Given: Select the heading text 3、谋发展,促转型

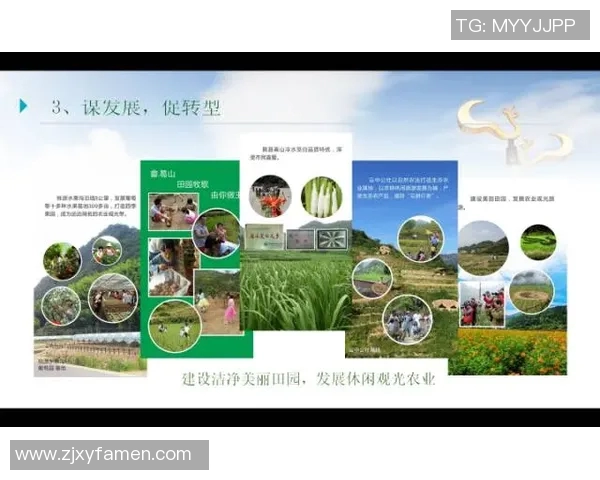Looking at the screenshot, I should click(136, 108).
